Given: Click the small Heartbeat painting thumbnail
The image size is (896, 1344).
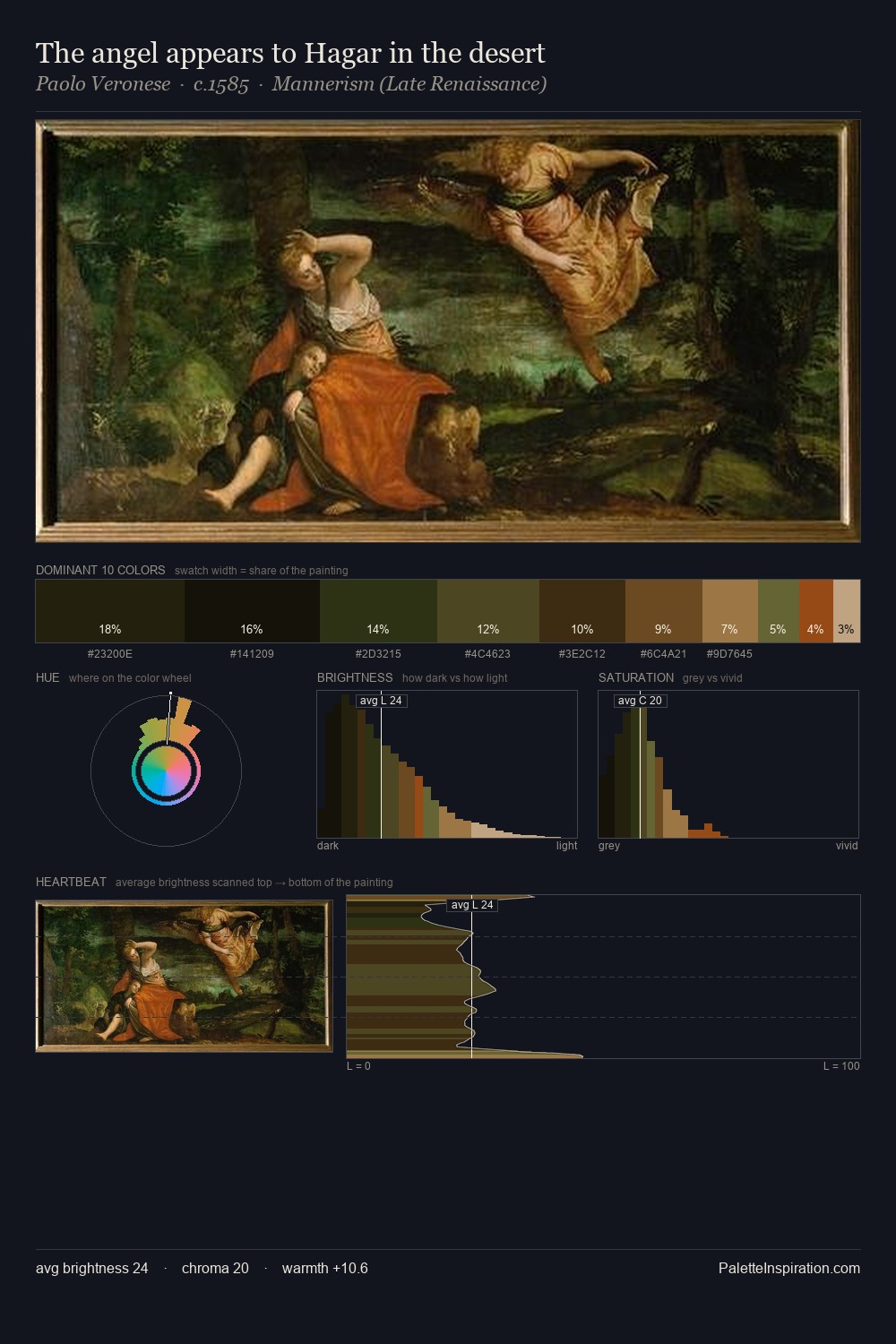Looking at the screenshot, I should pyautogui.click(x=184, y=976).
